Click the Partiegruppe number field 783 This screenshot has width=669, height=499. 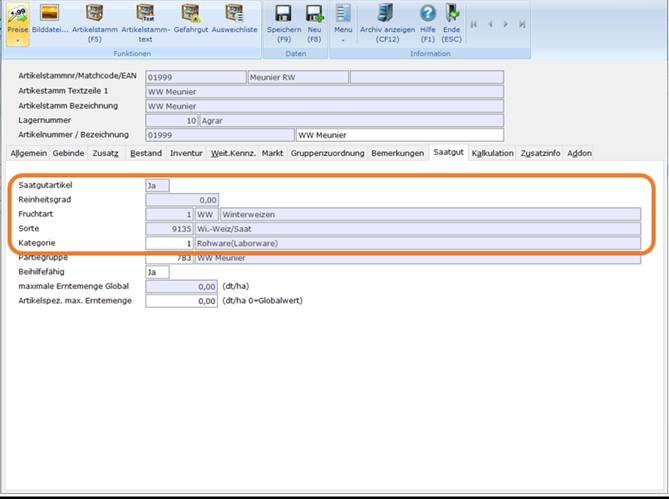[169, 258]
